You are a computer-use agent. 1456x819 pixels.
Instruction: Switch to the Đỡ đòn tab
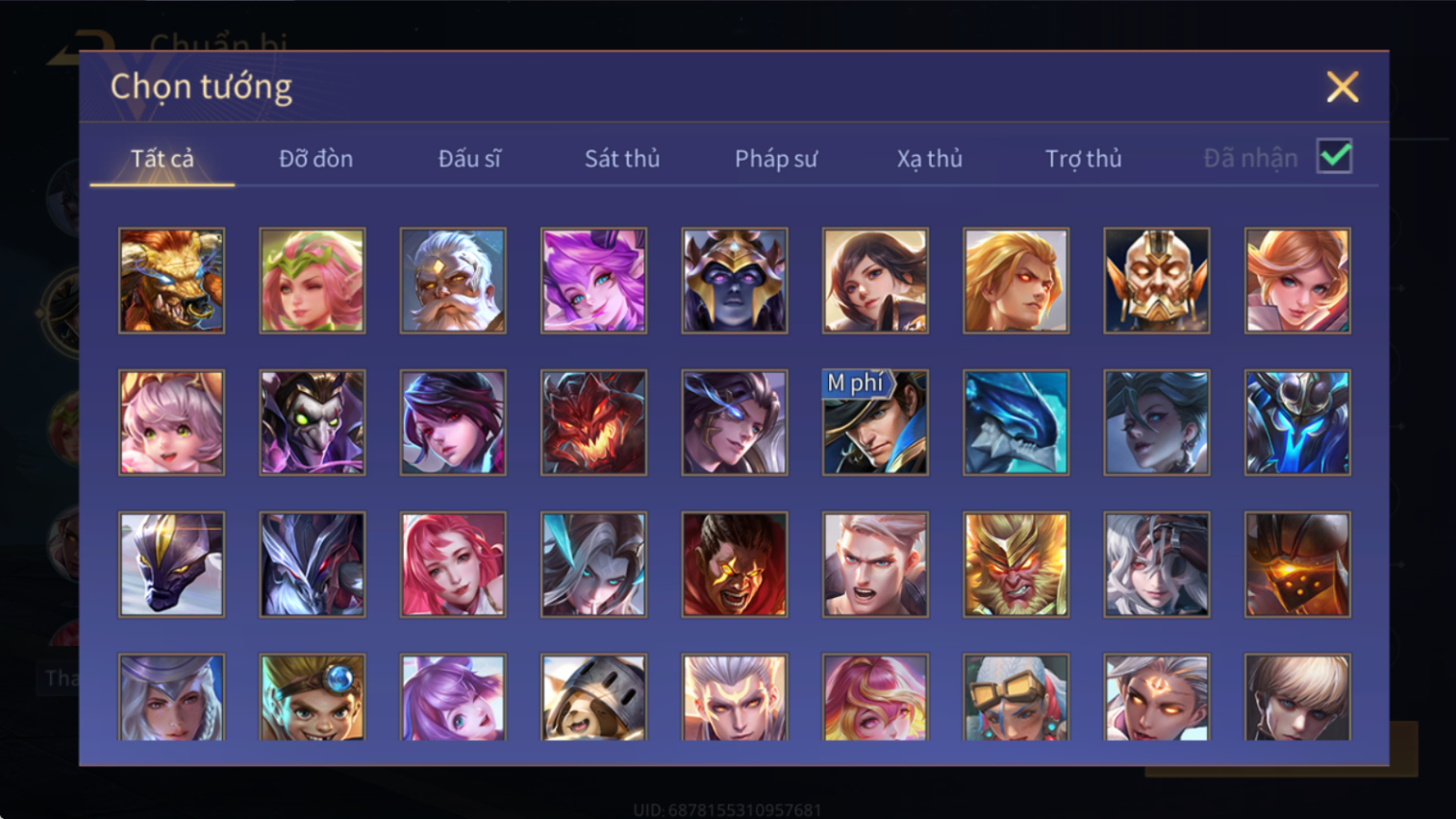tap(315, 159)
